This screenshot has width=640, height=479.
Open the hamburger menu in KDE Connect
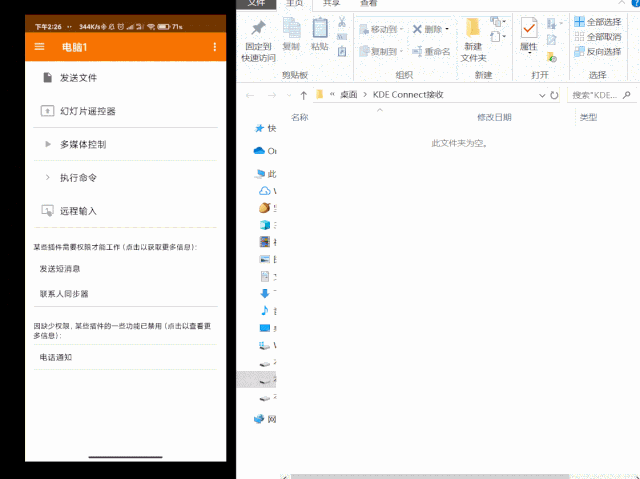[x=39, y=47]
